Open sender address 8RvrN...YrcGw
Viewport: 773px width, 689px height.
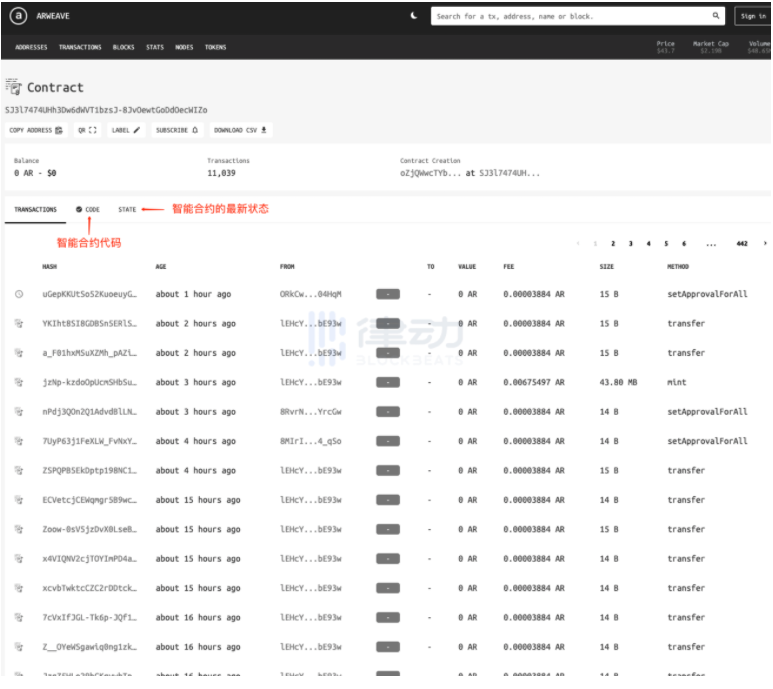(311, 412)
